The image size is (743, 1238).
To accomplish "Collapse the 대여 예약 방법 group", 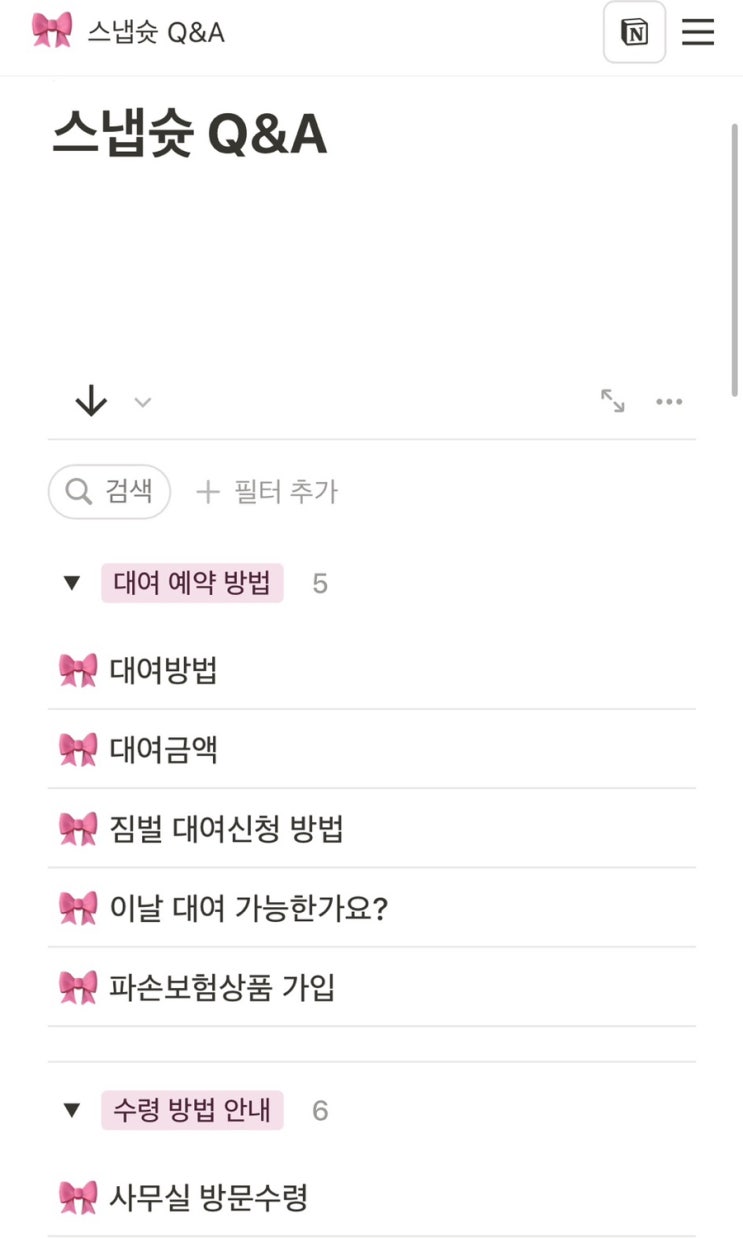I will [71, 583].
